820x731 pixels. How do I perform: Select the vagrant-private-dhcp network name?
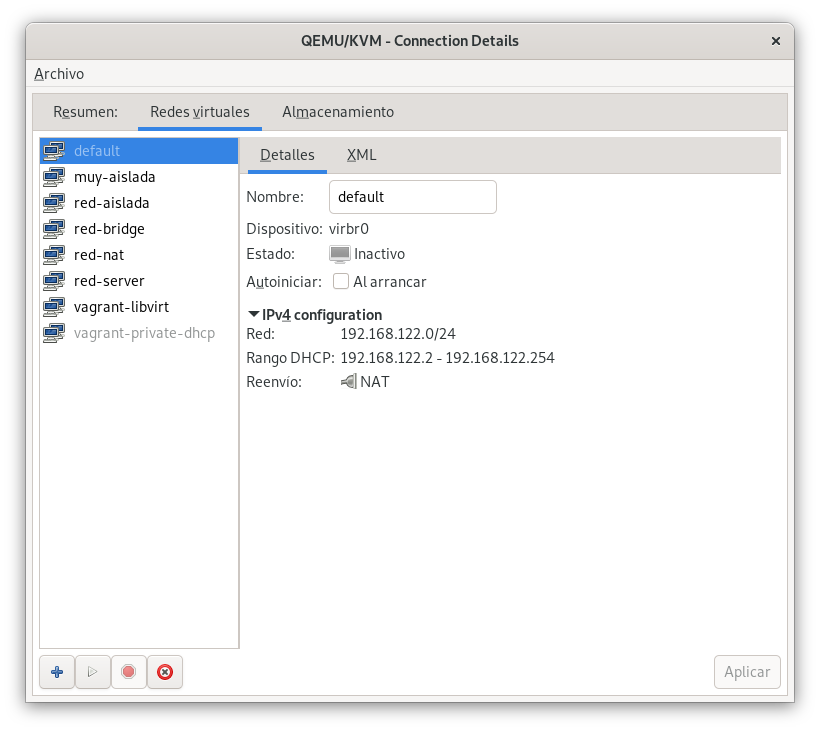tap(144, 334)
